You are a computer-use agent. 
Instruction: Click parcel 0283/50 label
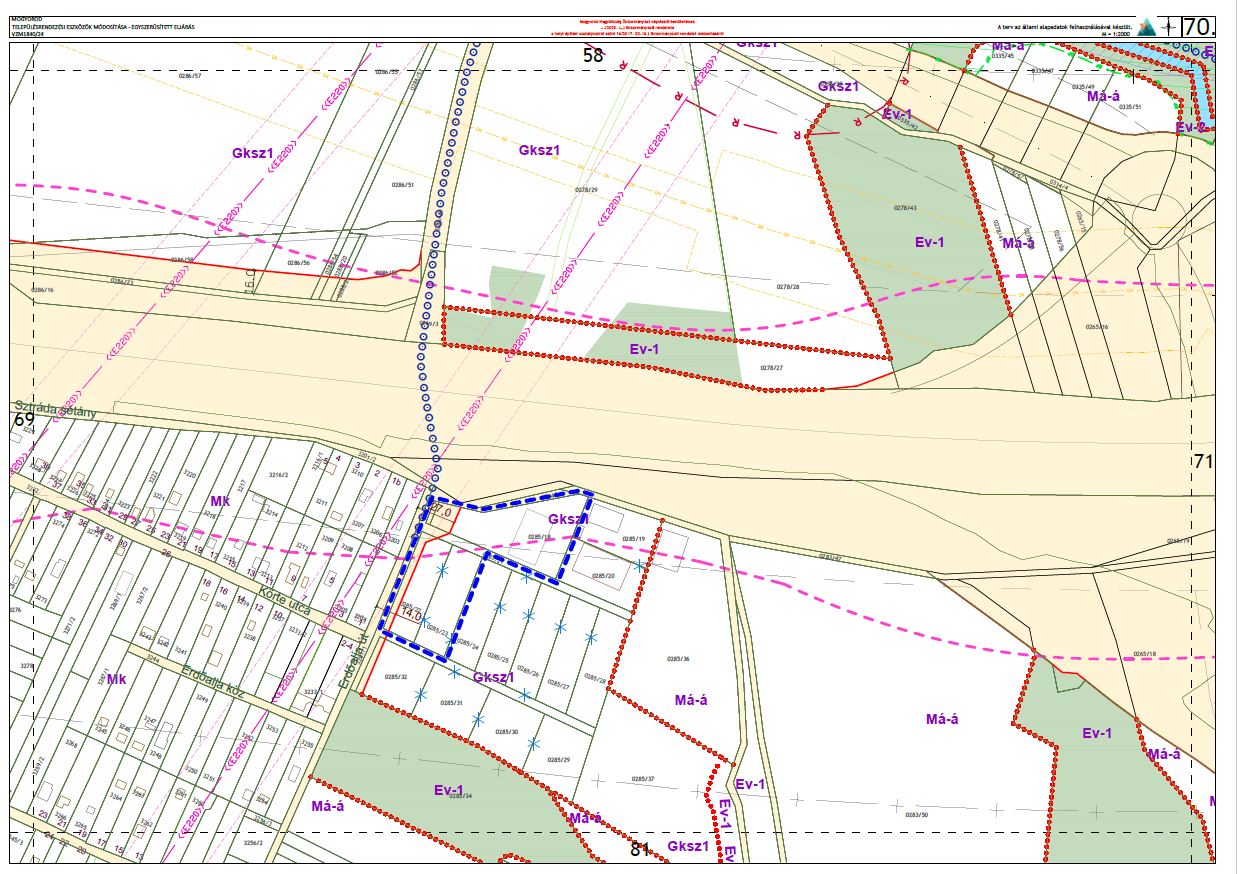pos(917,815)
